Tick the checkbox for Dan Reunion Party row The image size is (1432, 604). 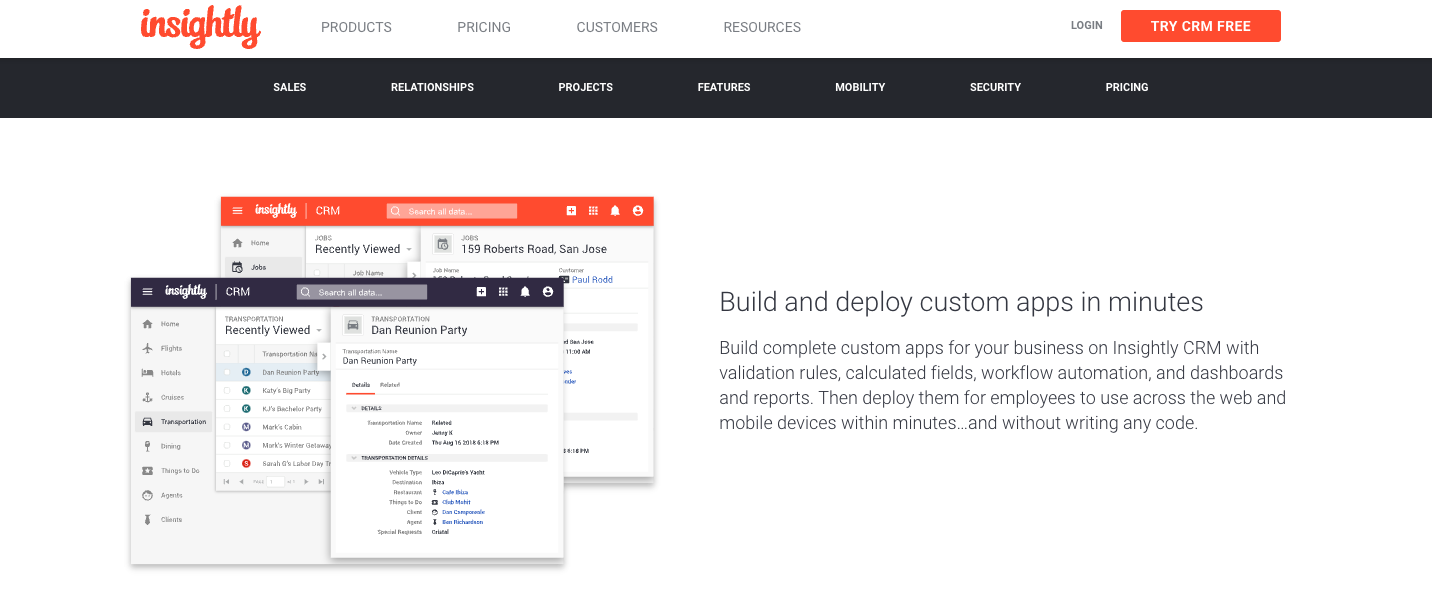pyautogui.click(x=227, y=372)
